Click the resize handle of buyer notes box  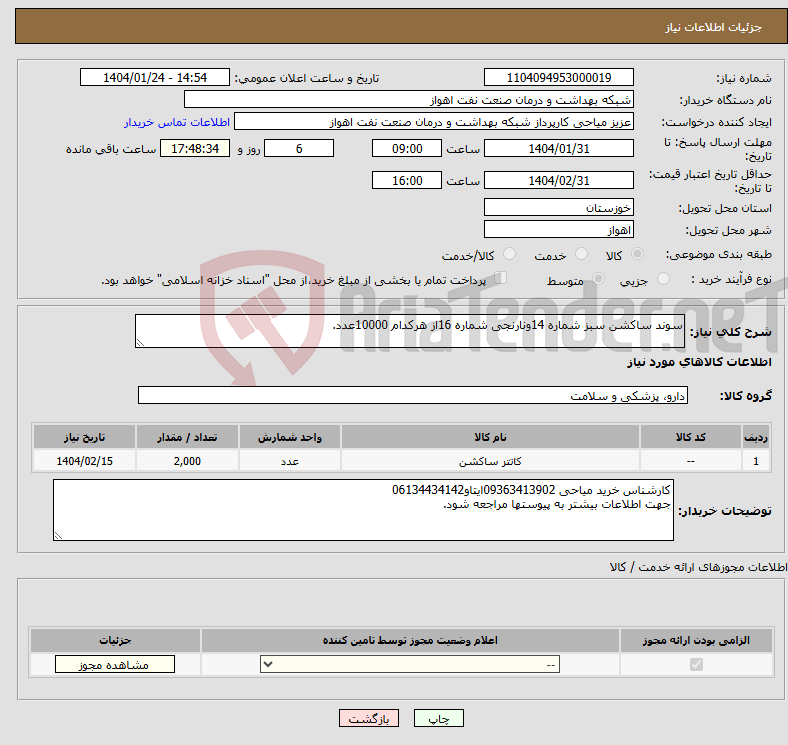click(x=58, y=536)
